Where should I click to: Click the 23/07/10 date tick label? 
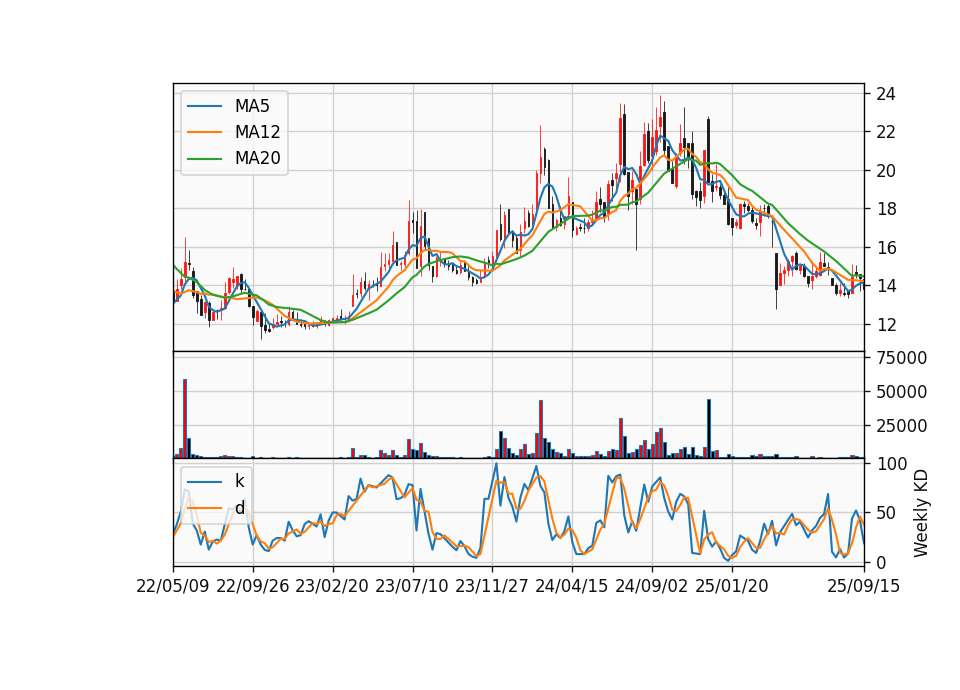coord(412,586)
